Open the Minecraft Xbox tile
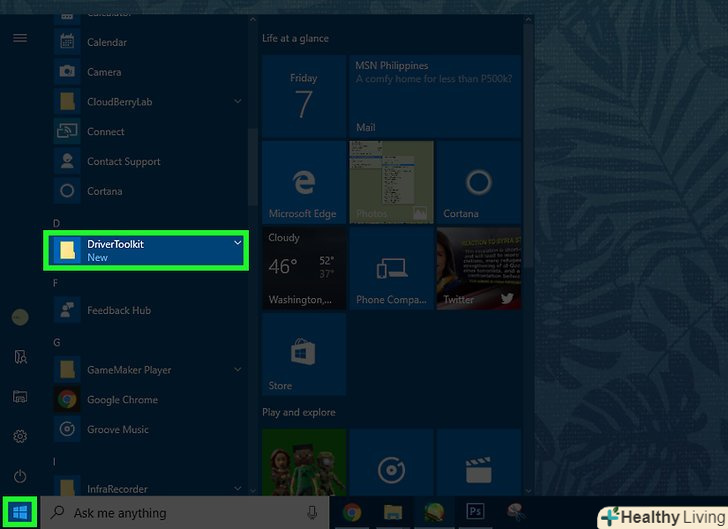Screen dimensions: 728x529 (x=304, y=463)
